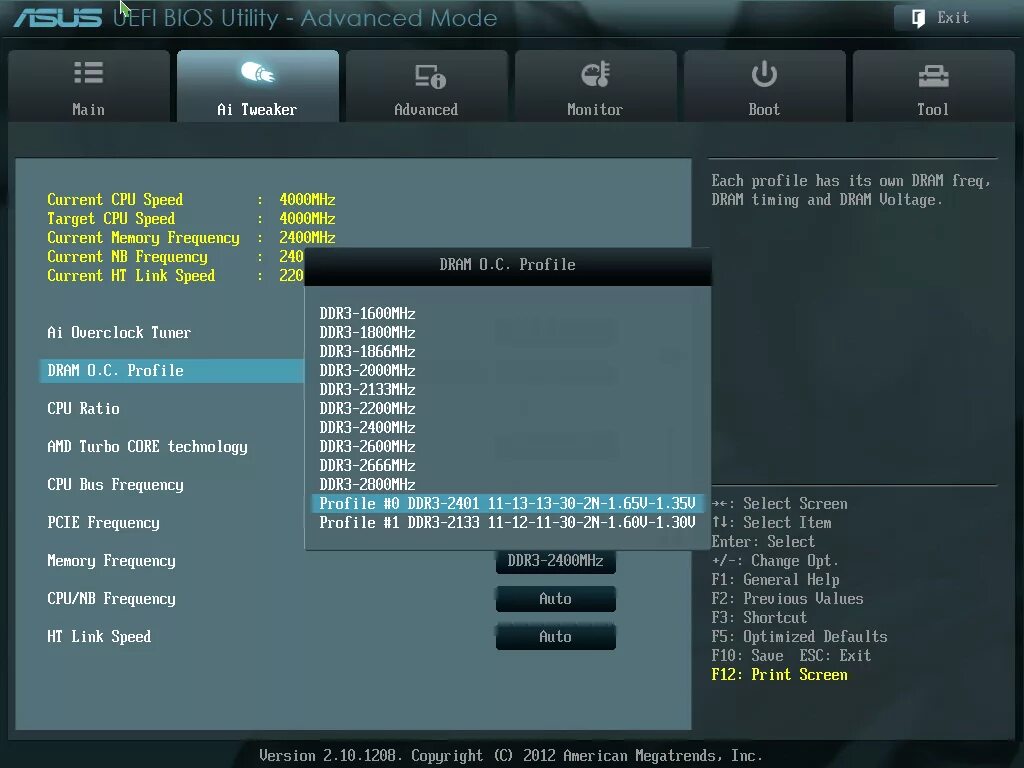Switch to the Tool tab

pyautogui.click(x=934, y=86)
